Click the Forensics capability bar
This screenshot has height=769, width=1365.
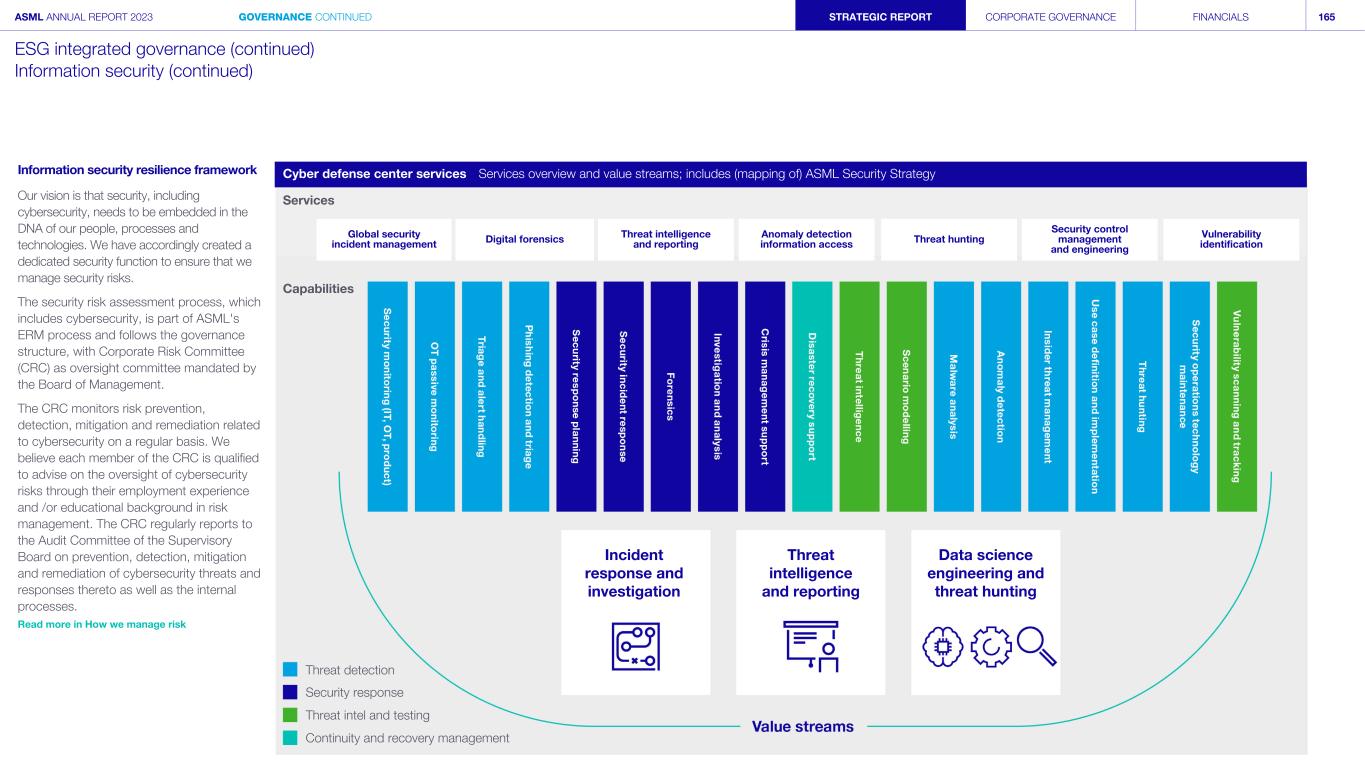tap(670, 396)
